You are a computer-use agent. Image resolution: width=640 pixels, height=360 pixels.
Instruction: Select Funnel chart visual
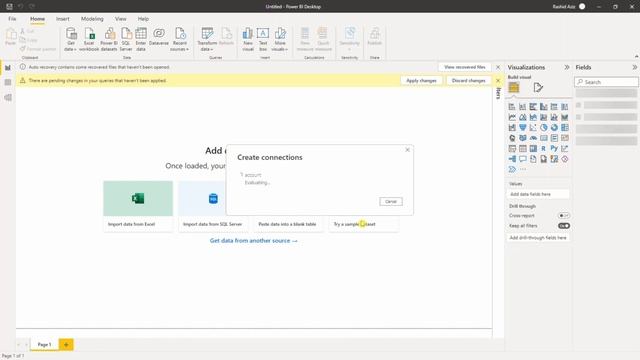[523, 128]
